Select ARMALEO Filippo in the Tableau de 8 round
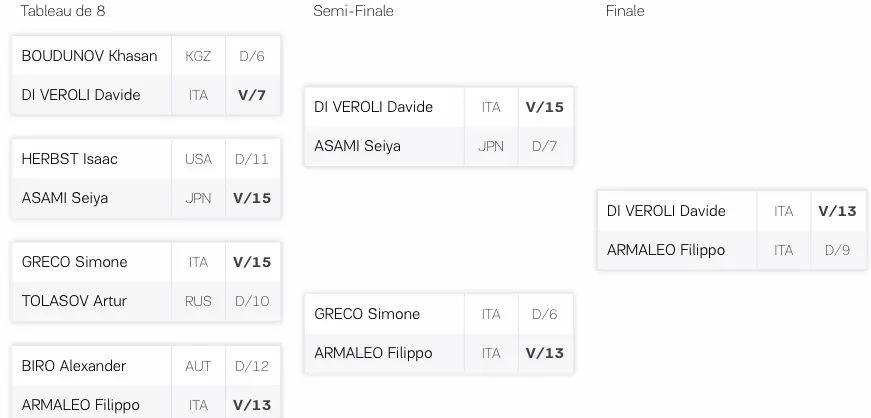The image size is (871, 418). pos(81,405)
